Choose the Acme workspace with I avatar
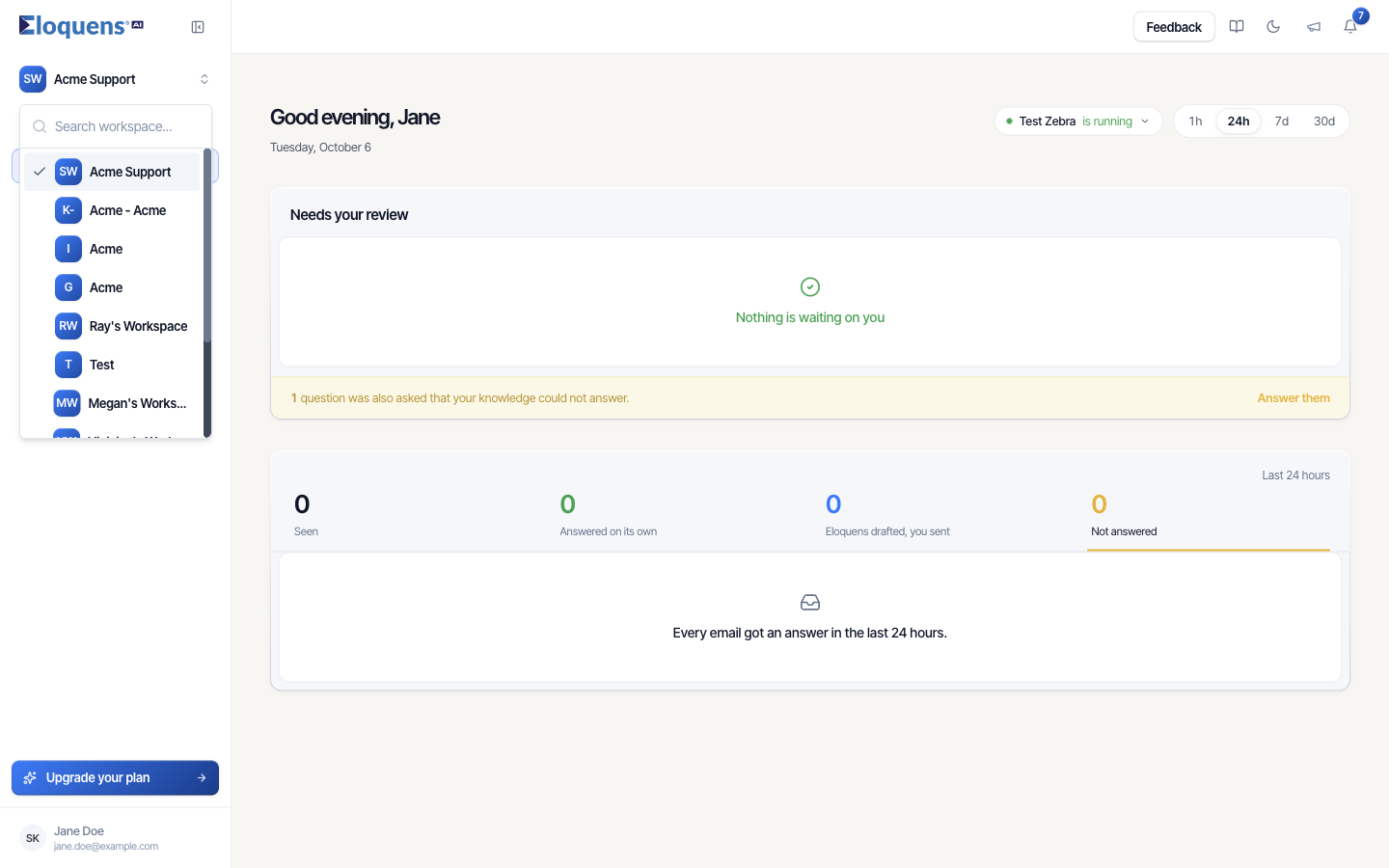This screenshot has width=1389, height=868. (112, 249)
